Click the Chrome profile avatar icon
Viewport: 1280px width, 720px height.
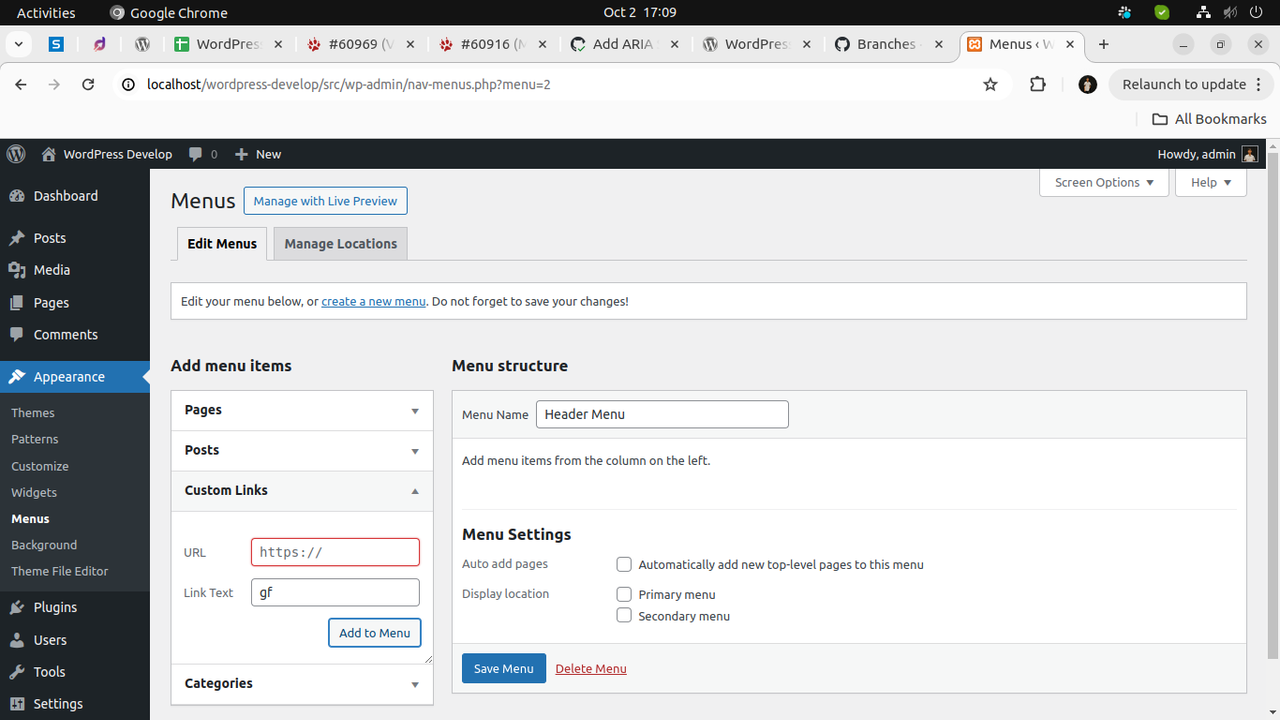(1088, 84)
